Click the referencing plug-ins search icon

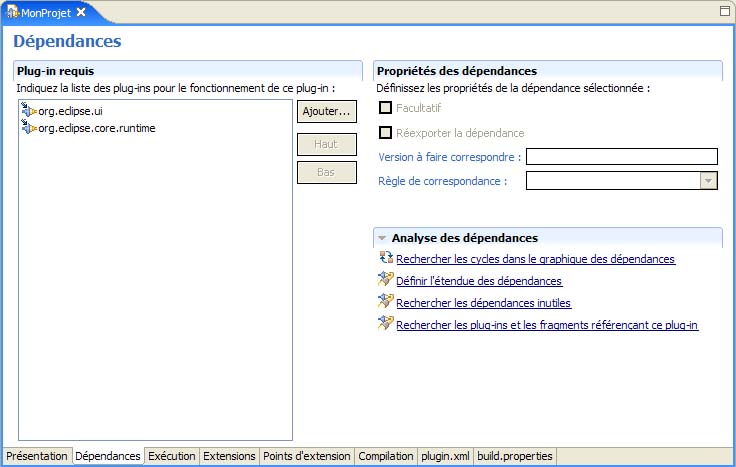(x=386, y=324)
